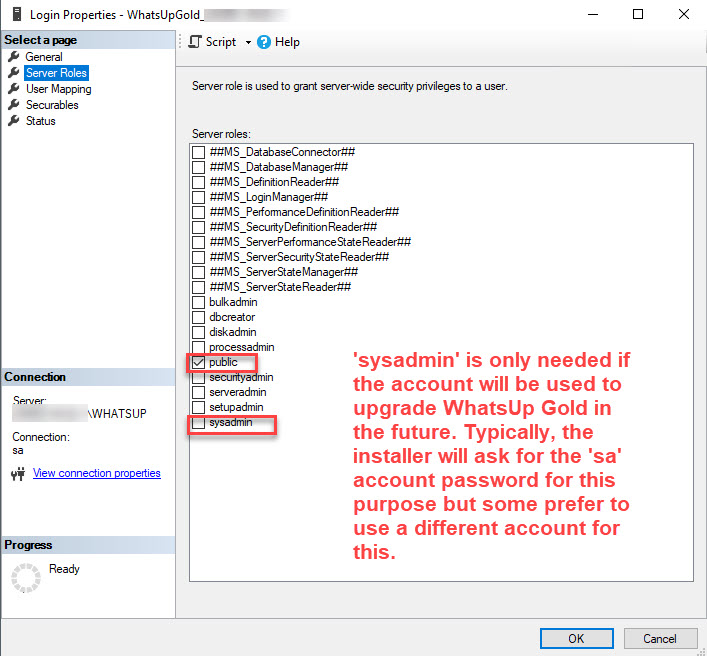Viewport: 707px width, 656px height.
Task: Minimize the Login Properties window
Action: click(593, 14)
